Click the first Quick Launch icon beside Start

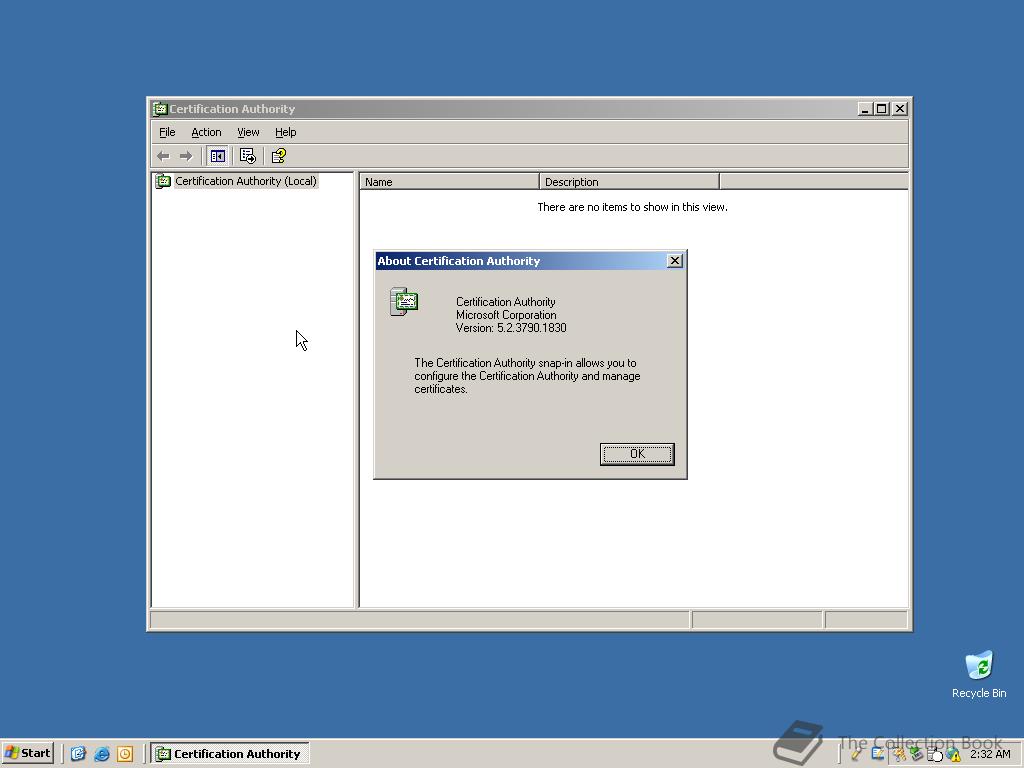pyautogui.click(x=78, y=754)
